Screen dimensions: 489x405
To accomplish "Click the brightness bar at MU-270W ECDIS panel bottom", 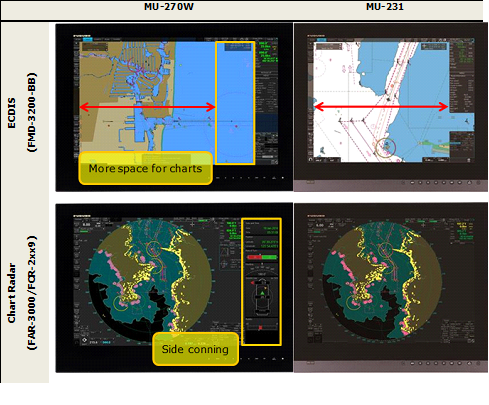I will [x=267, y=156].
